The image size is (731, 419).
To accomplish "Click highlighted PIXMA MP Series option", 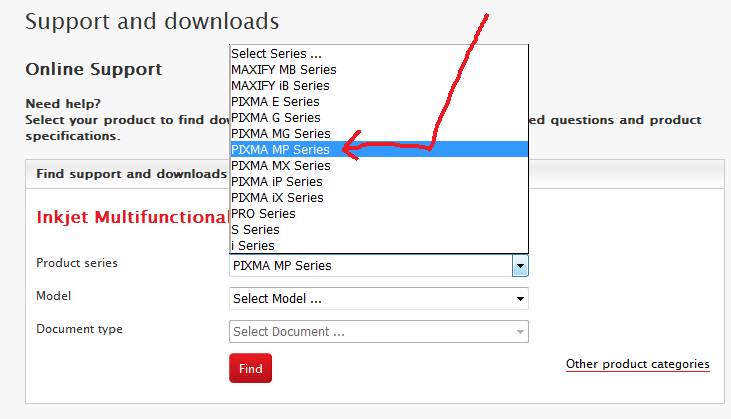I will click(x=280, y=149).
